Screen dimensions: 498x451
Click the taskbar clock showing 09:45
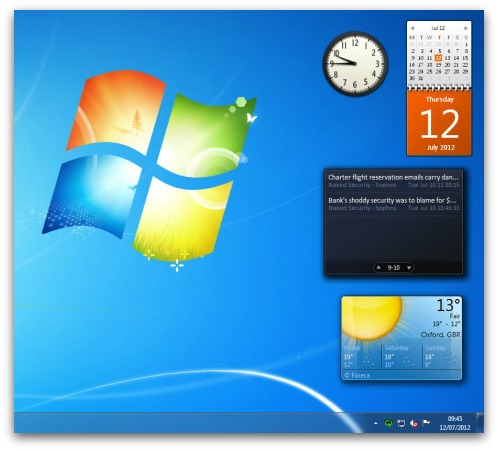(455, 423)
